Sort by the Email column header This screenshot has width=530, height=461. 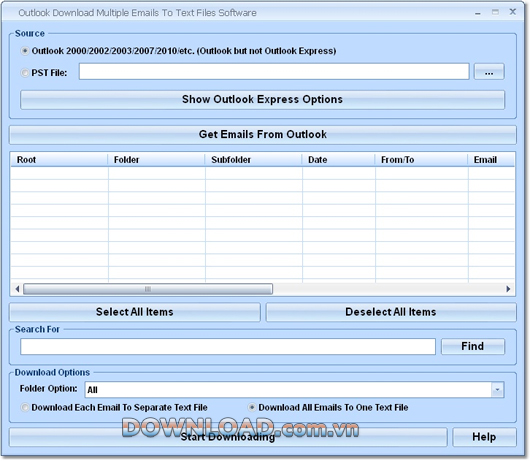click(x=491, y=160)
